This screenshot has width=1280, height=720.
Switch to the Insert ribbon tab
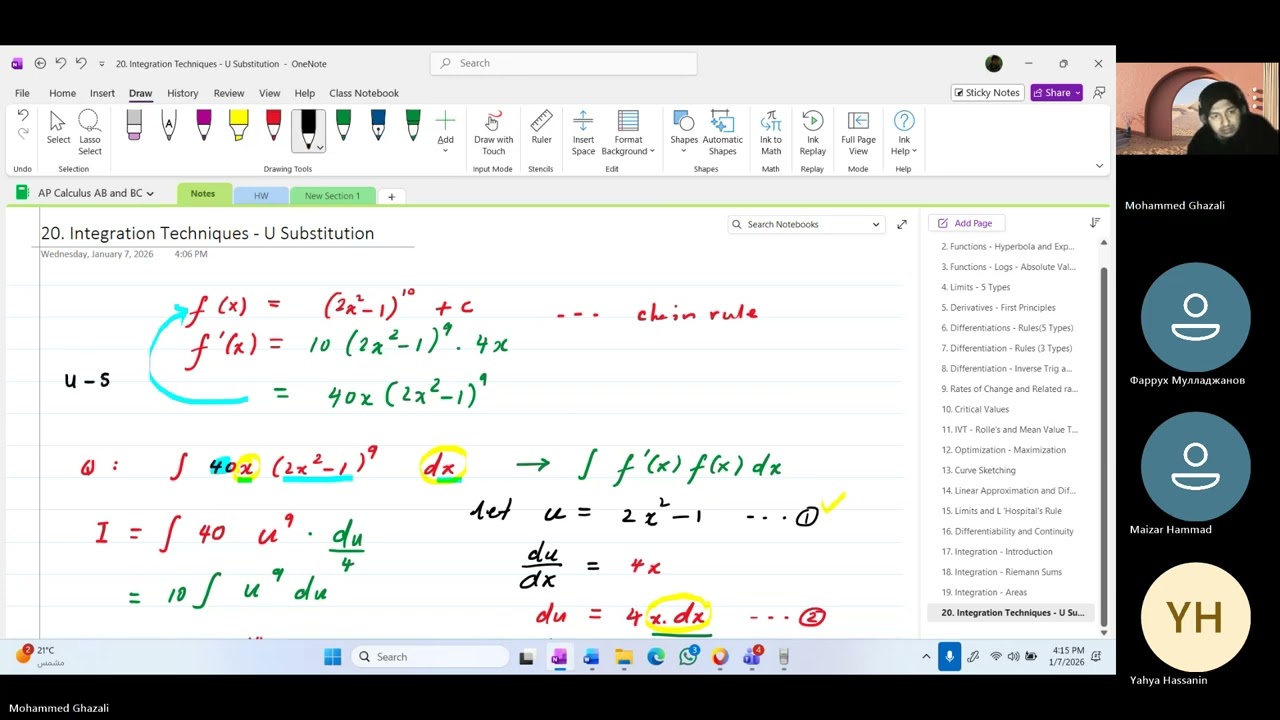102,93
